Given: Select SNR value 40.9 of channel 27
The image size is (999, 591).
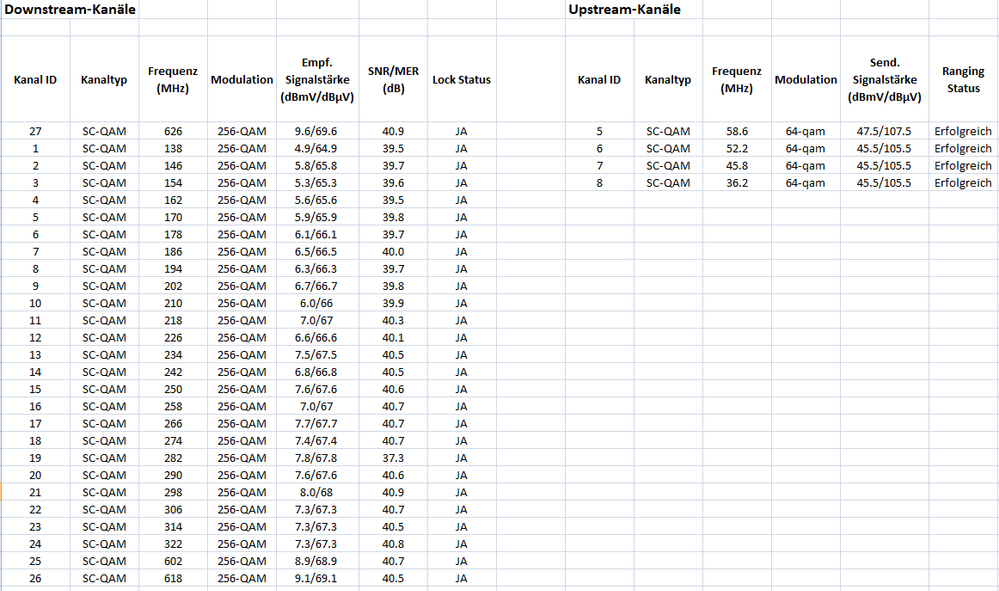Looking at the screenshot, I should [x=394, y=131].
